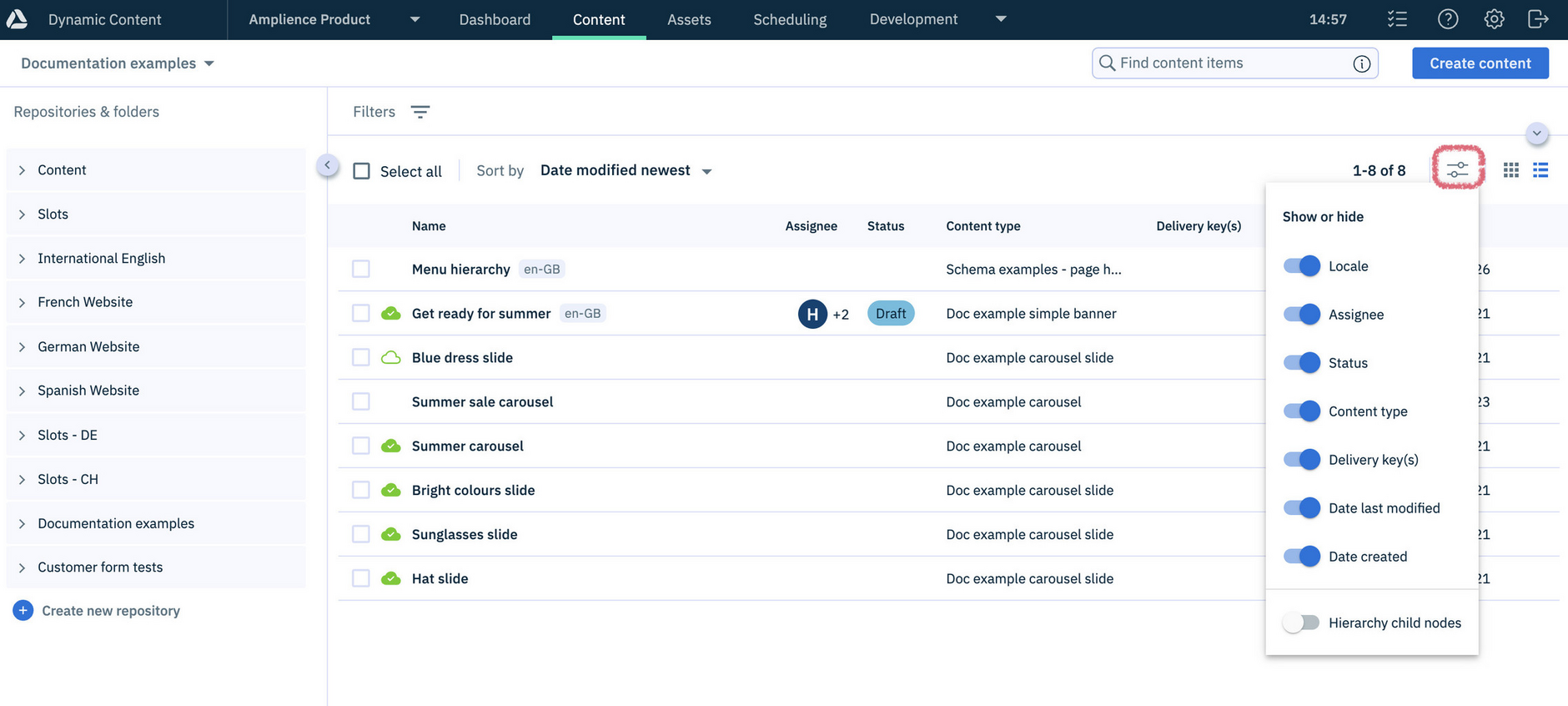Click the Amplience logo icon
The width and height of the screenshot is (1568, 706).
[x=17, y=19]
